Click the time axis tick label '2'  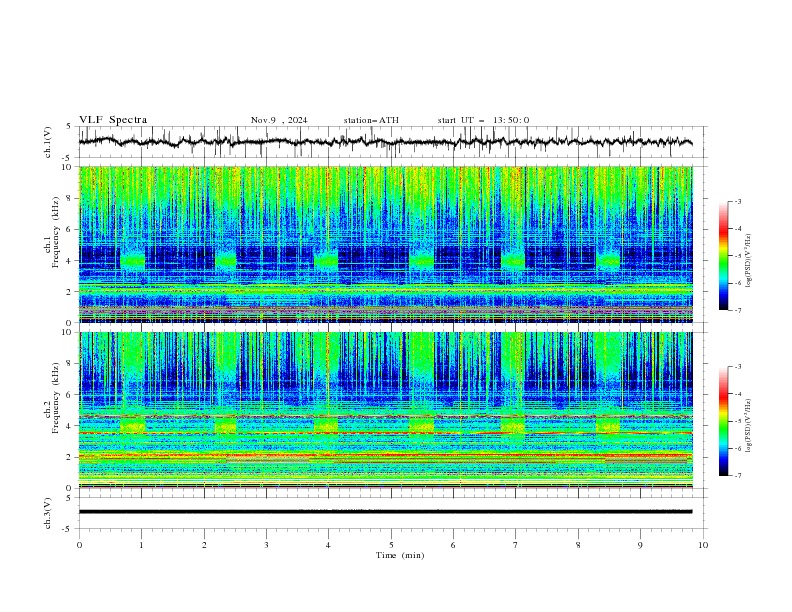pyautogui.click(x=204, y=545)
